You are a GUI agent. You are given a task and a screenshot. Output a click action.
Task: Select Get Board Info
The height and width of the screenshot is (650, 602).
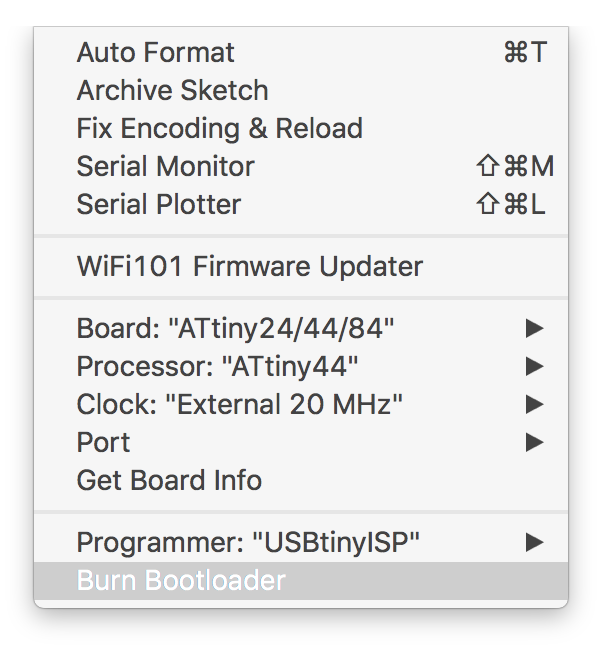coord(301,480)
